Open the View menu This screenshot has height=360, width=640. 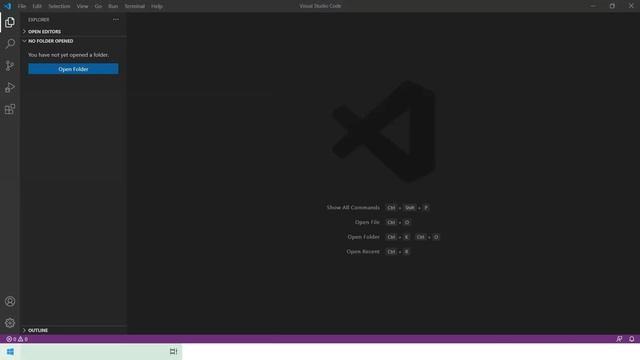pyautogui.click(x=82, y=6)
